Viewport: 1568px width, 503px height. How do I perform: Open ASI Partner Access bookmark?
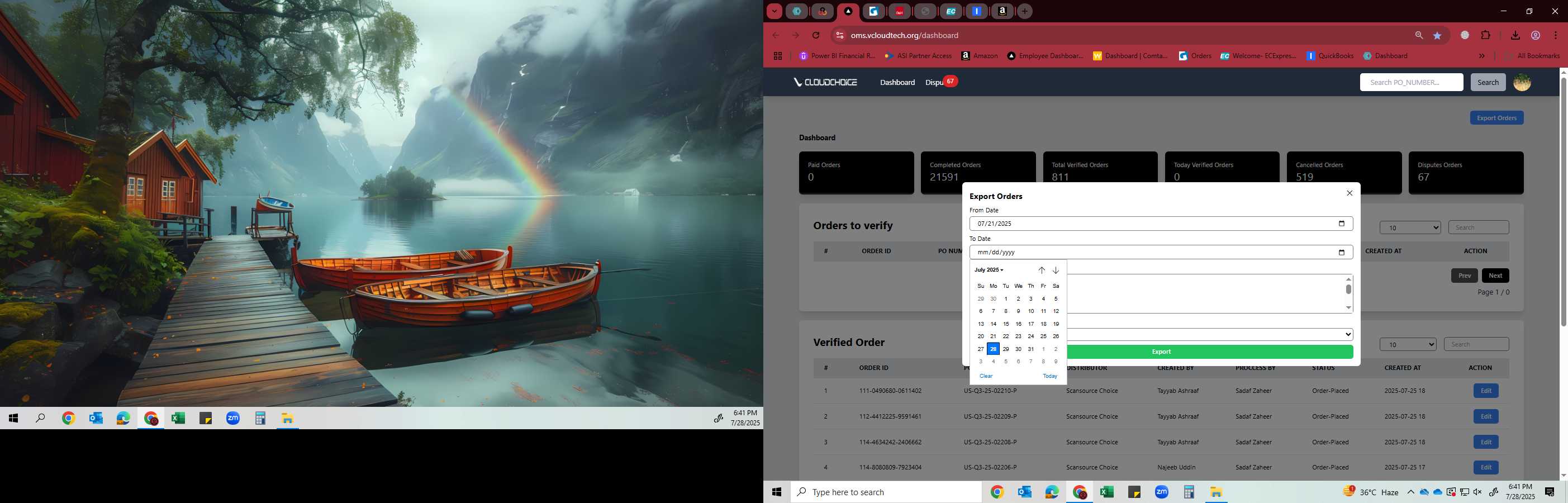(918, 56)
